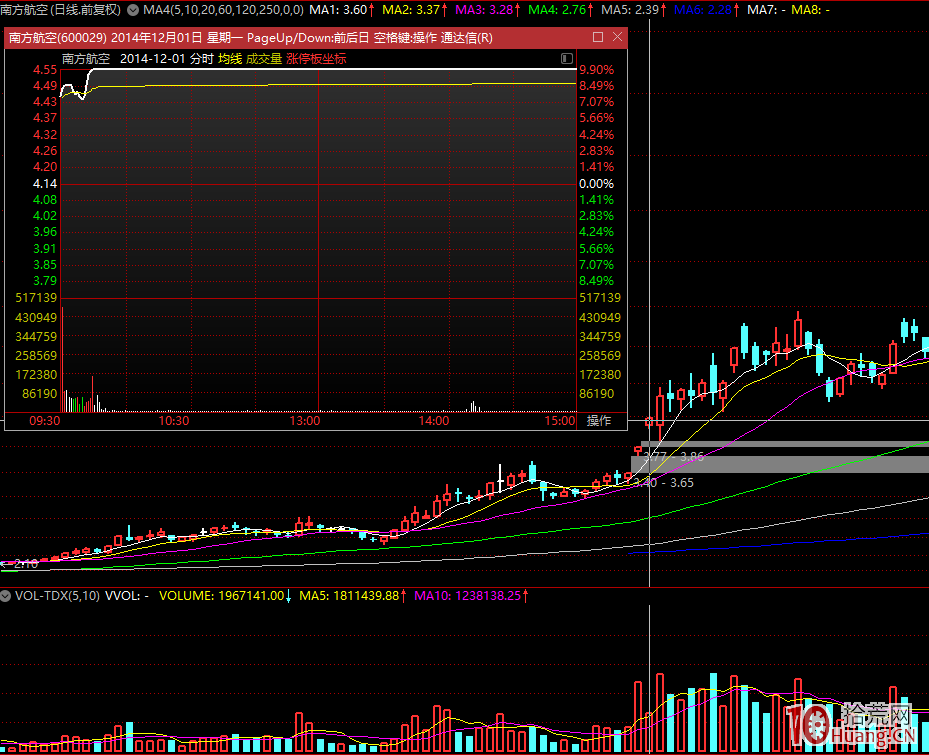Click the left 517139 volume axis label

click(36, 297)
